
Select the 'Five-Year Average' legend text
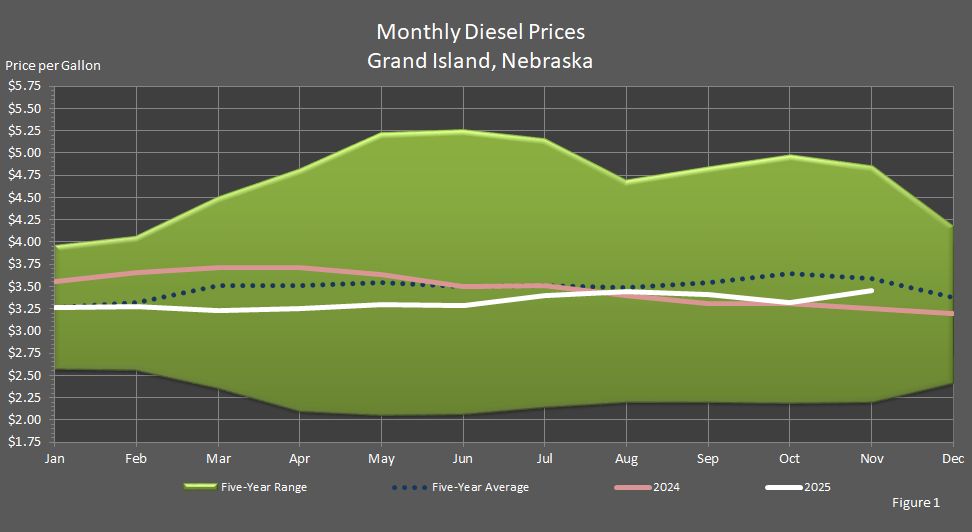(x=483, y=487)
